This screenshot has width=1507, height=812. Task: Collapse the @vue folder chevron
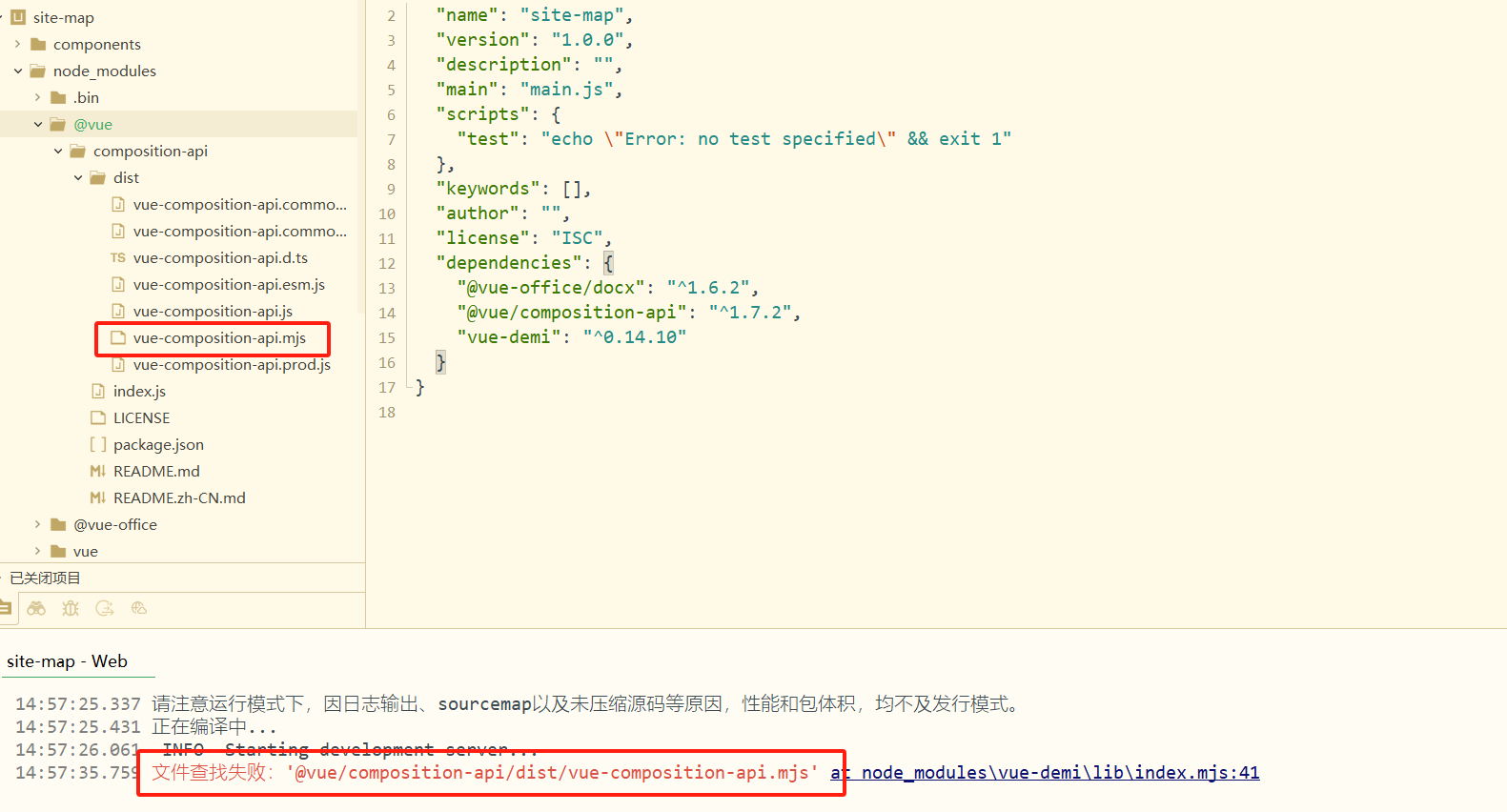(x=37, y=124)
